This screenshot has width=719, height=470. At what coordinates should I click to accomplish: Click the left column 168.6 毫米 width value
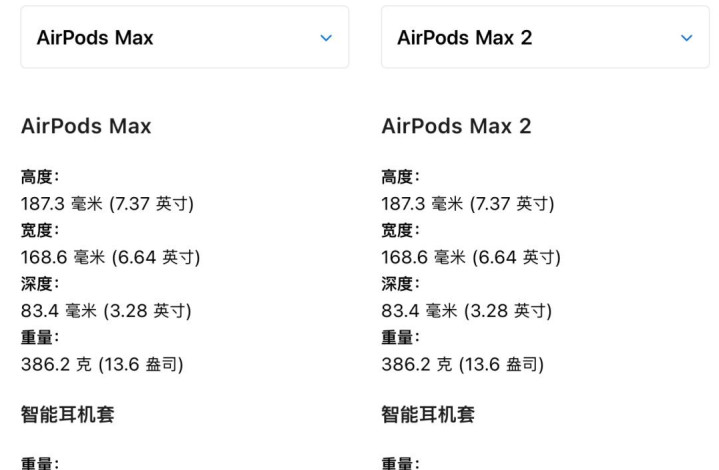tap(110, 257)
